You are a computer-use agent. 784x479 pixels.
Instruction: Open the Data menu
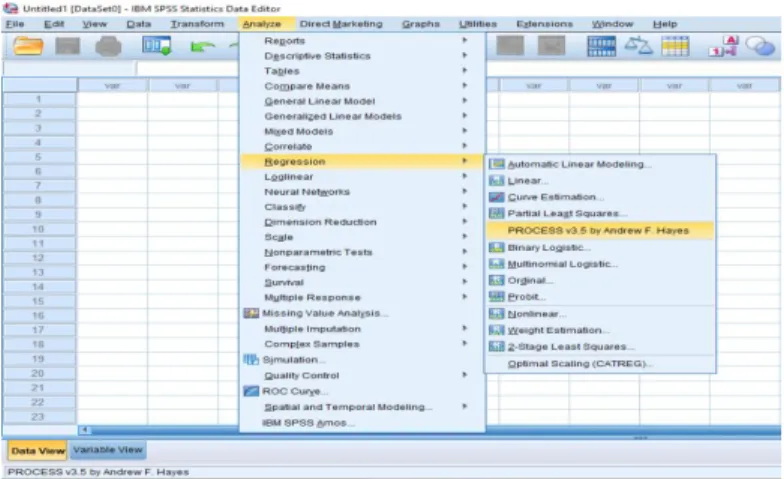138,24
